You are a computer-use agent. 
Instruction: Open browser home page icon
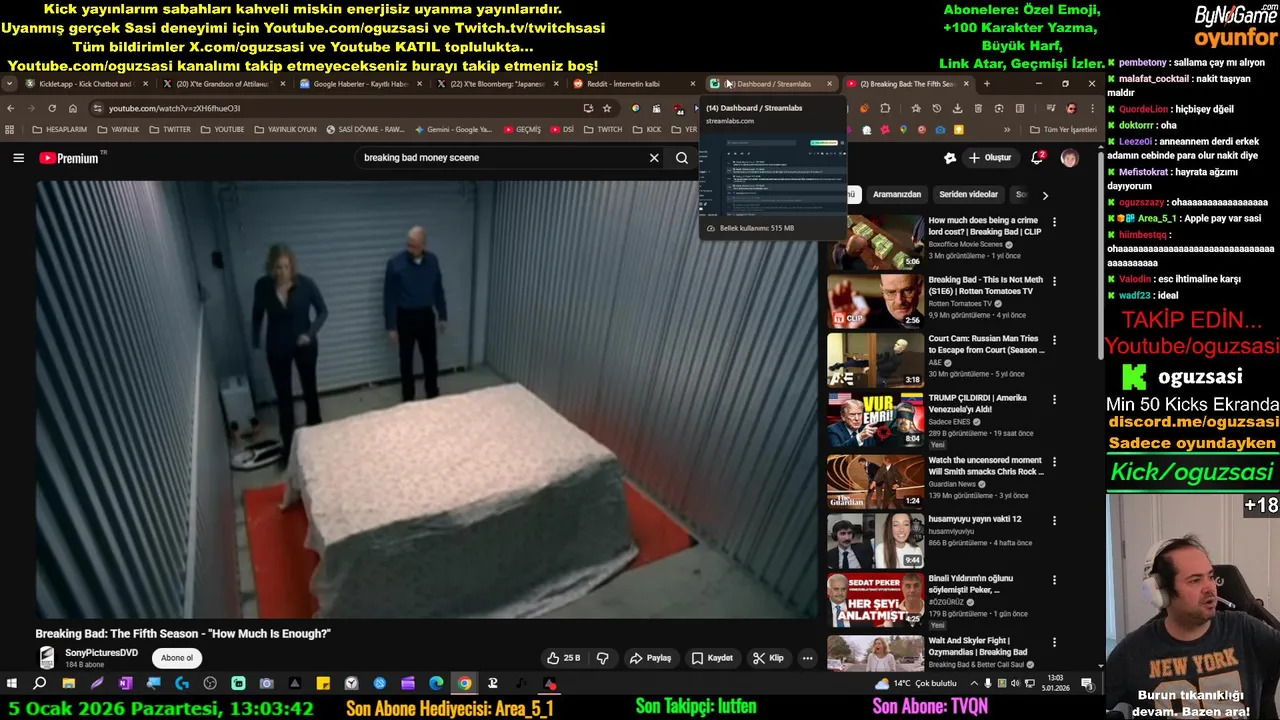(x=73, y=108)
